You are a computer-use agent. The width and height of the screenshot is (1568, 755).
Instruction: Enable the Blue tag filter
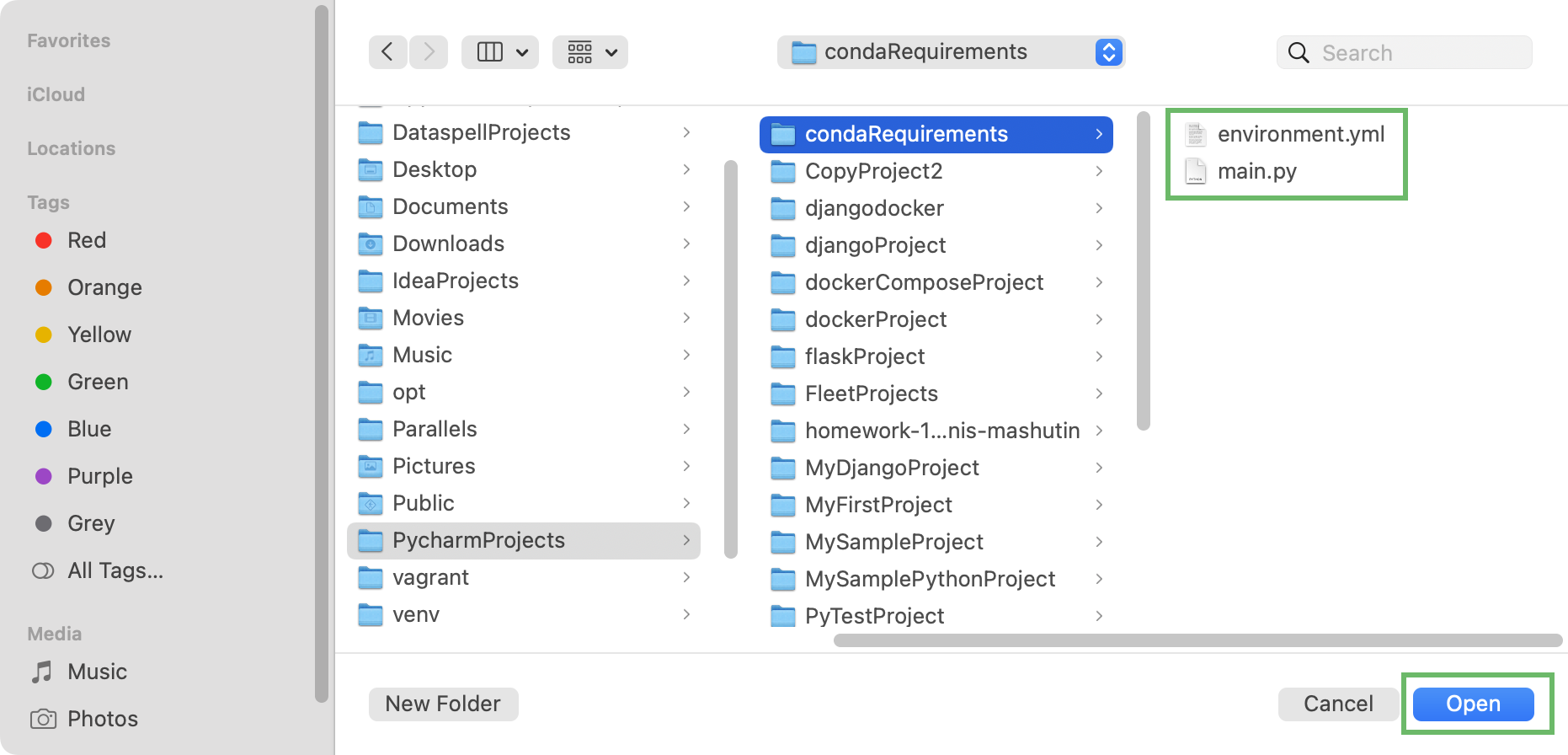coord(44,429)
